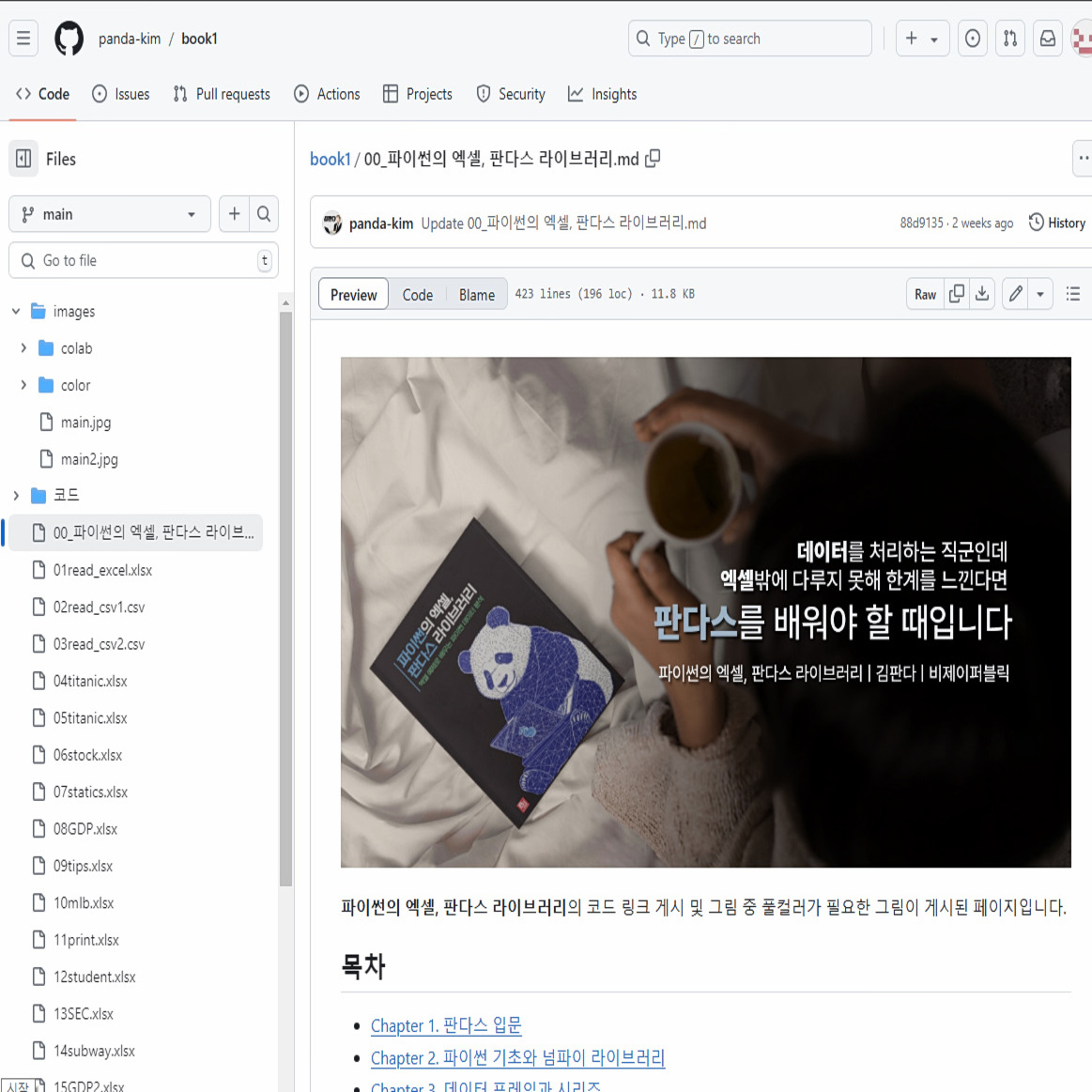Screen dimensions: 1092x1092
Task: Click the file tree vertical scrollbar
Action: tap(285, 599)
